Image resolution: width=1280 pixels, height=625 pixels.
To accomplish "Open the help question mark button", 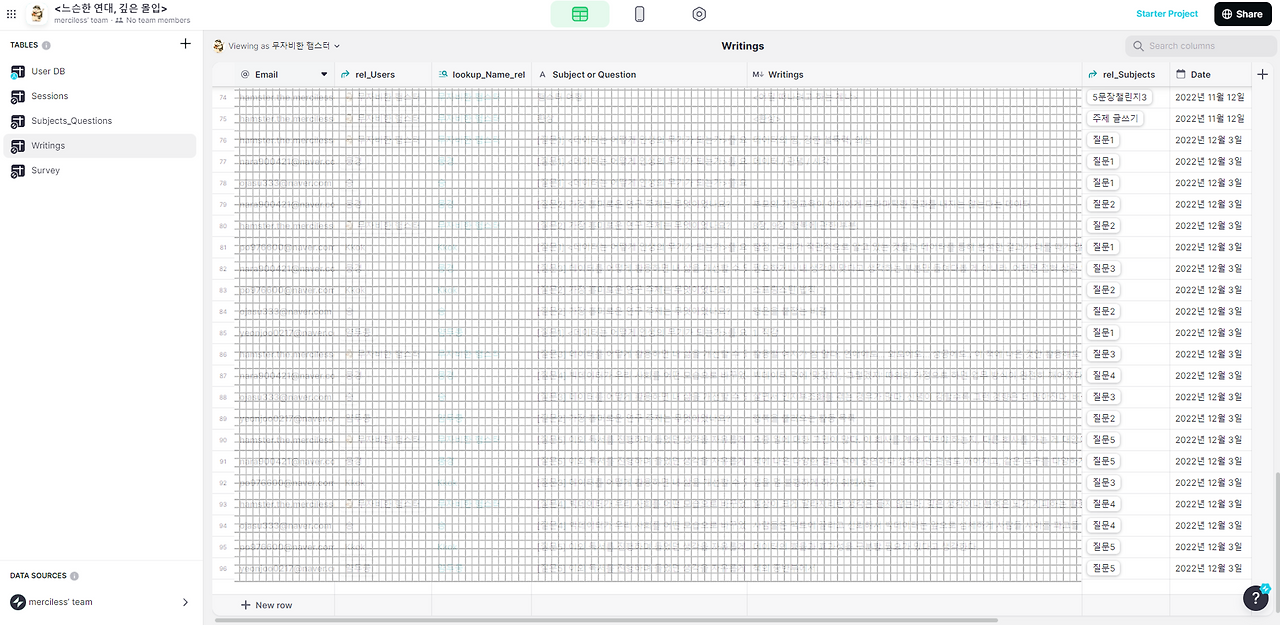I will (x=1256, y=597).
